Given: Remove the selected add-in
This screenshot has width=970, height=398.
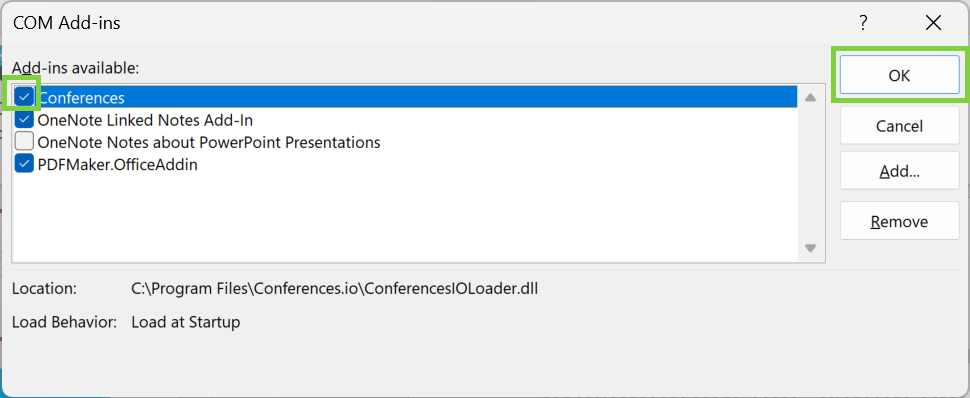Looking at the screenshot, I should tap(899, 221).
